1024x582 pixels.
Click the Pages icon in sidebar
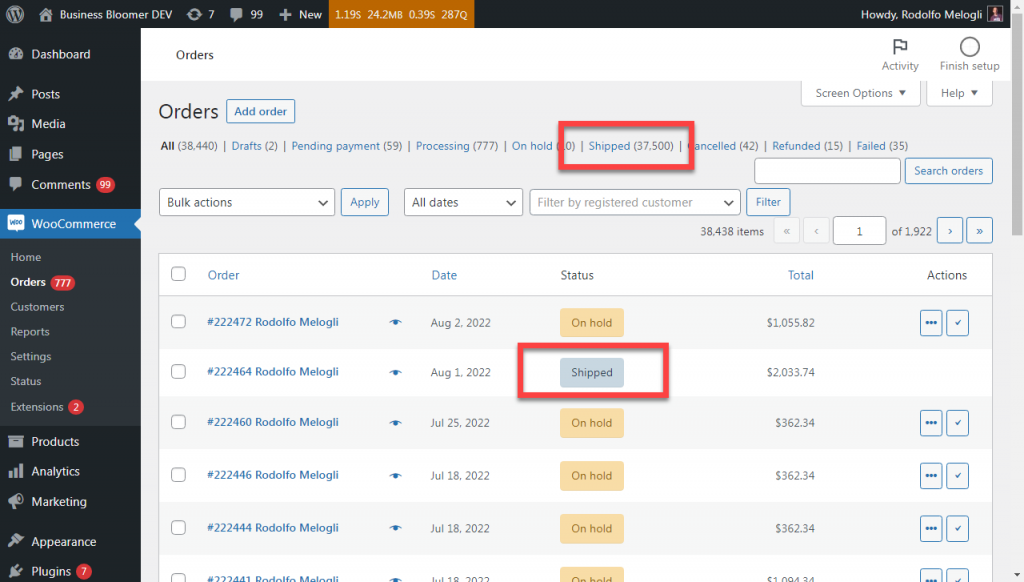point(16,154)
